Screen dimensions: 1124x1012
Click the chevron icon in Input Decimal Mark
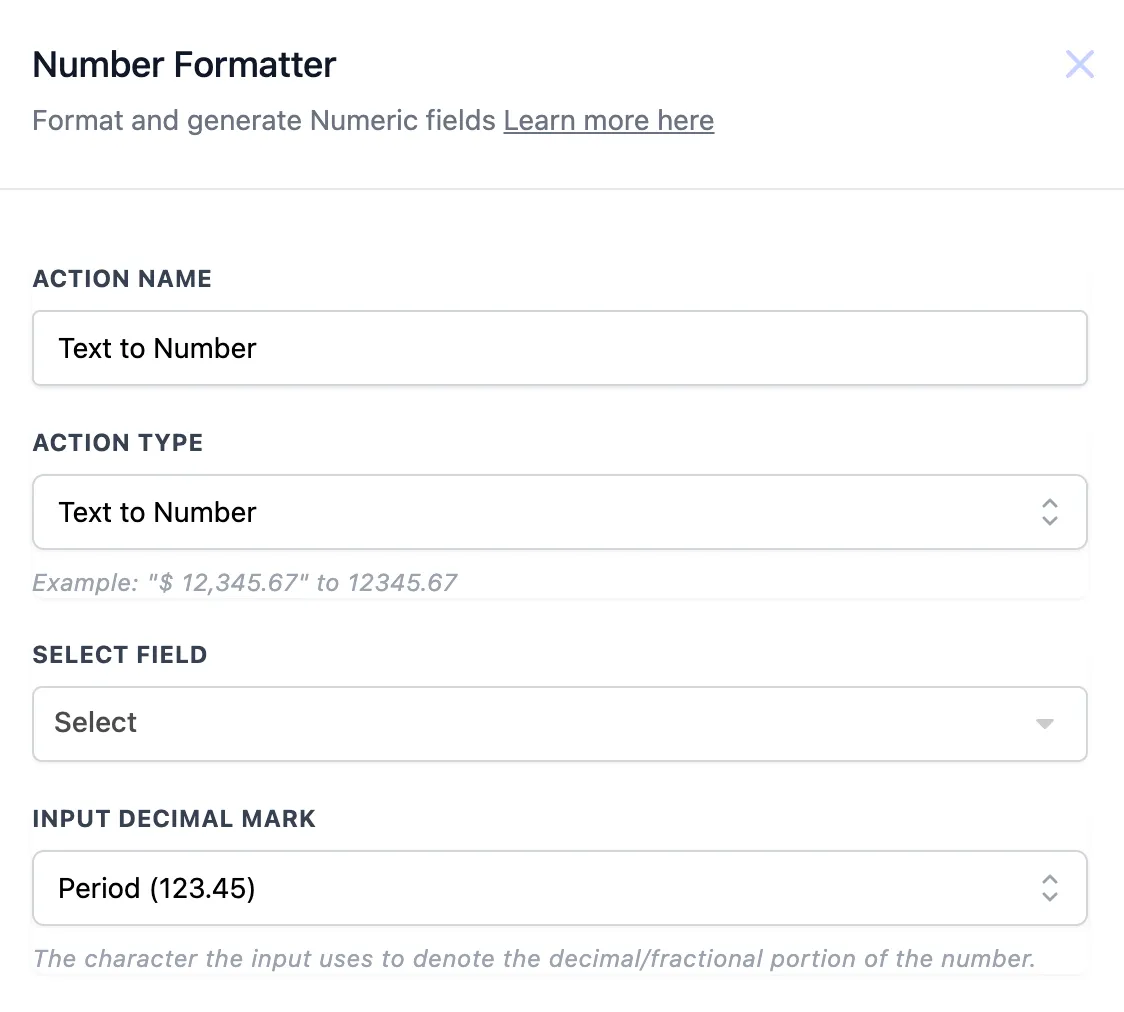tap(1049, 888)
